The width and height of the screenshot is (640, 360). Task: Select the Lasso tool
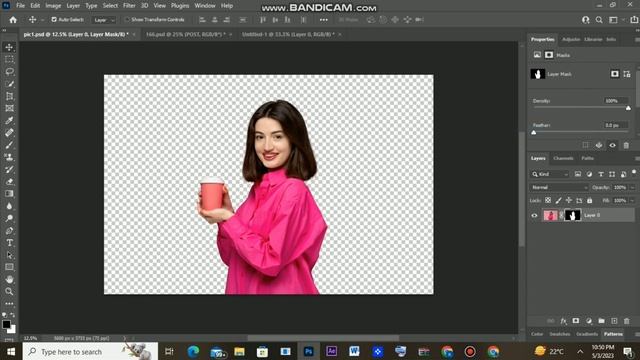[x=9, y=72]
